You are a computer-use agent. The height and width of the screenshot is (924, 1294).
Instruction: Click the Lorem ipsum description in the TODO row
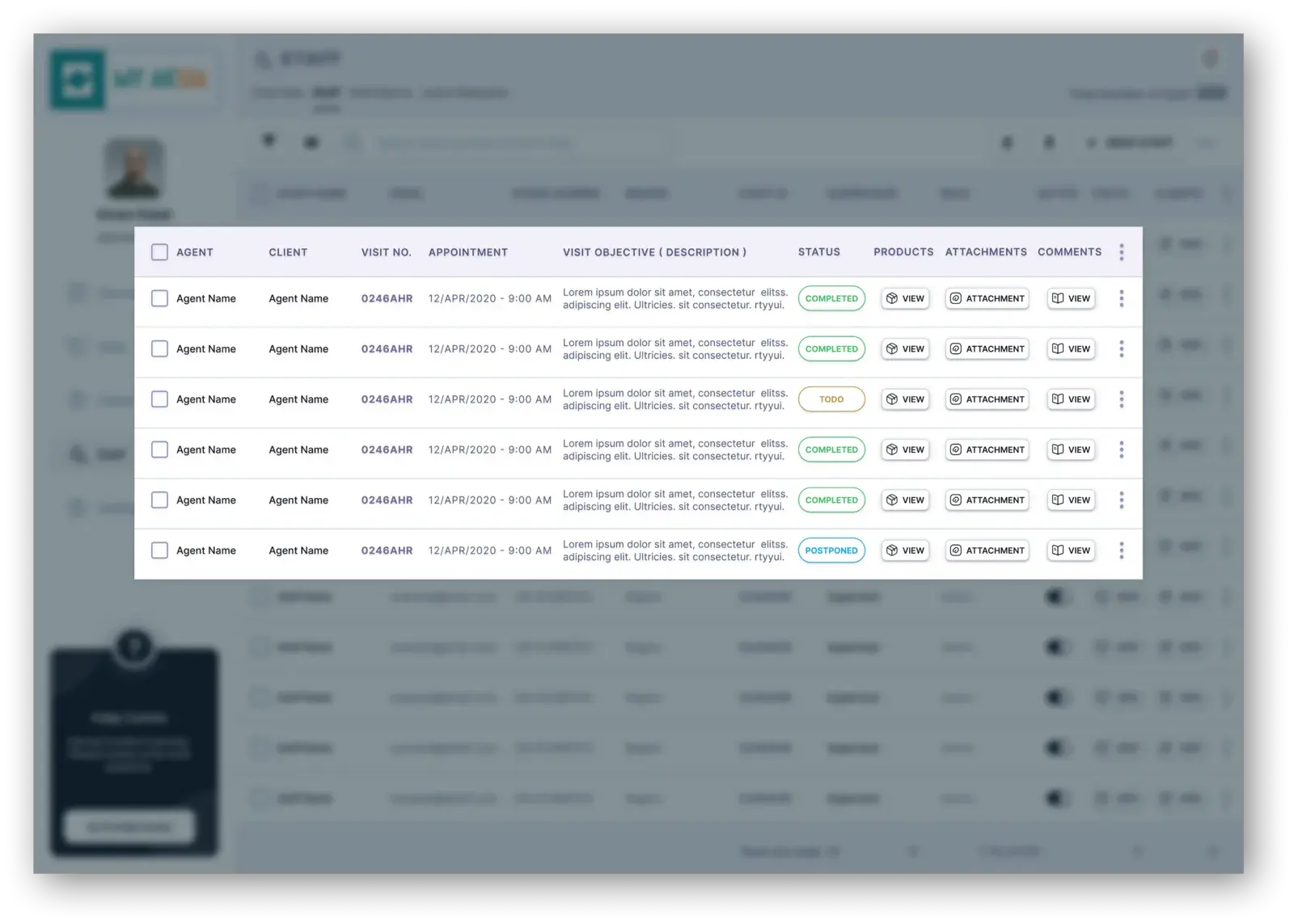[675, 399]
